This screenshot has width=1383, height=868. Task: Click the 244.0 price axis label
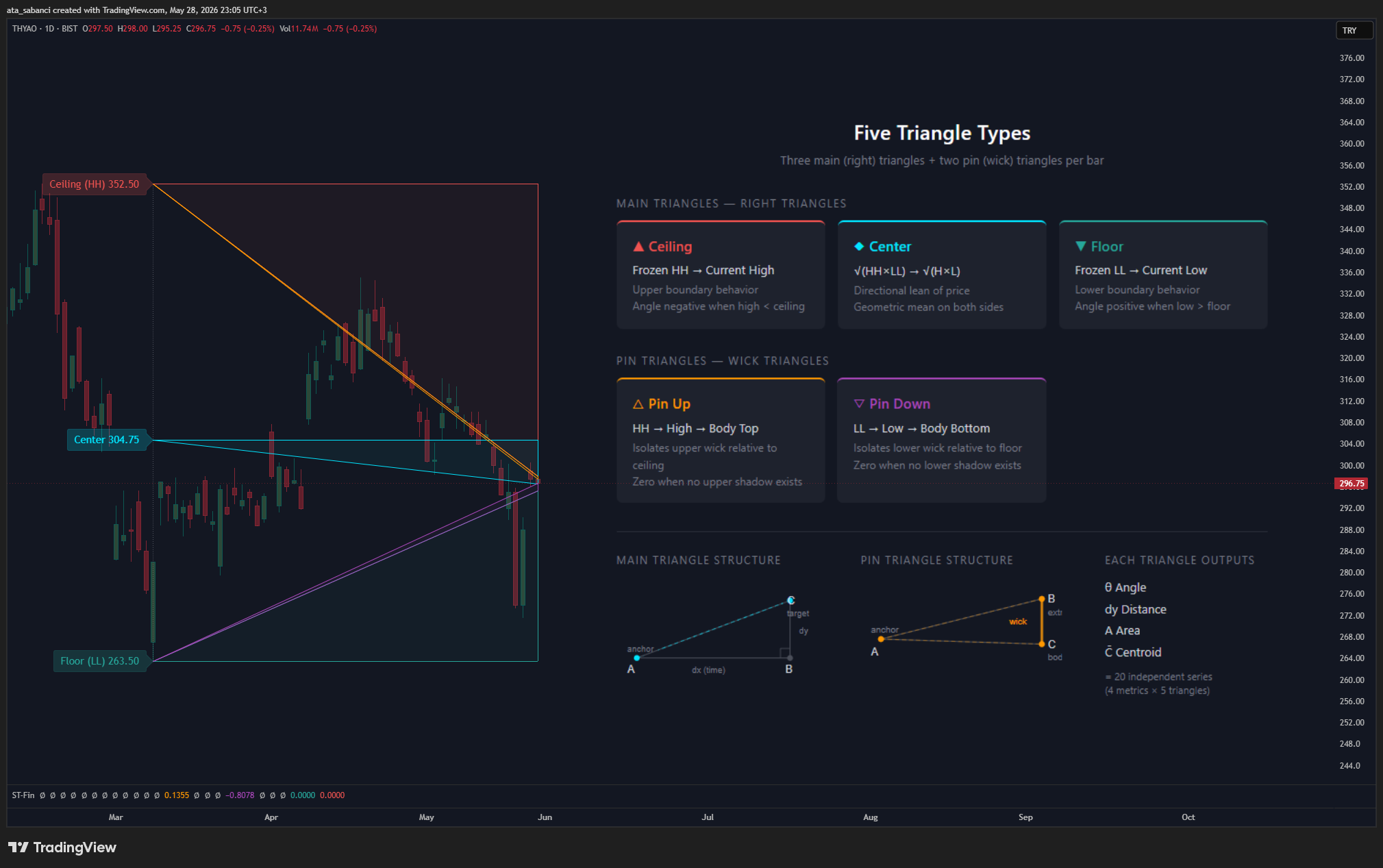coord(1350,766)
